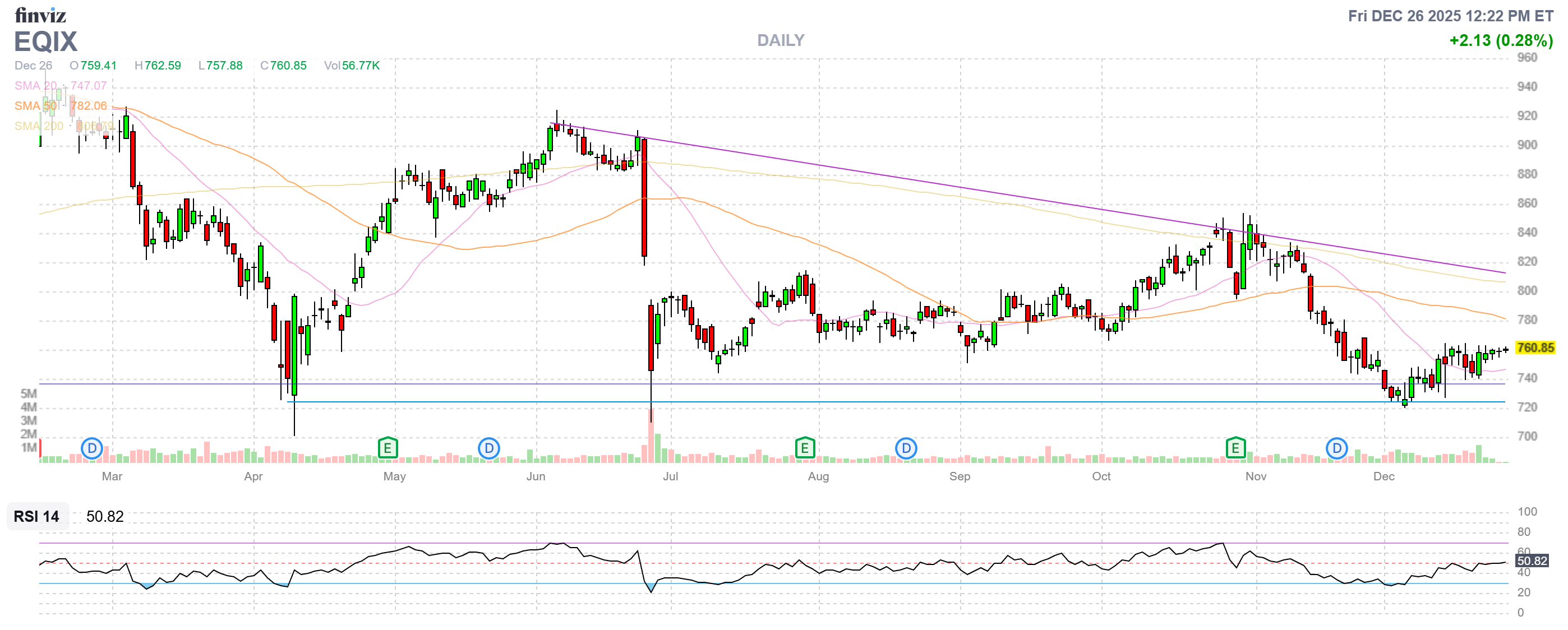Click the dividend D marker before Mar
The width and height of the screenshot is (1568, 630).
coord(92,449)
